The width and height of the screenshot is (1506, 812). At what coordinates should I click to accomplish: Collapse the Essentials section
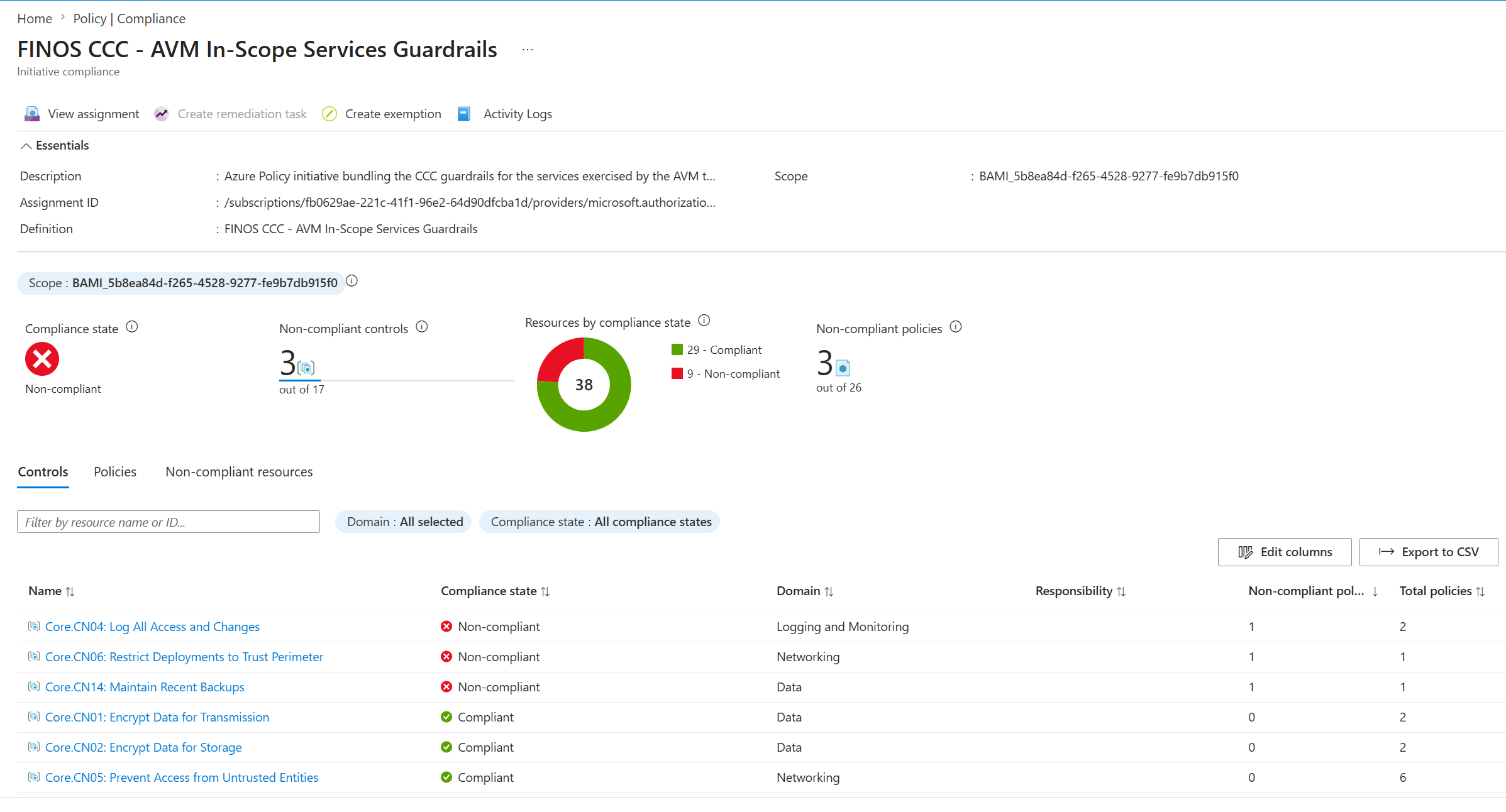coord(55,145)
